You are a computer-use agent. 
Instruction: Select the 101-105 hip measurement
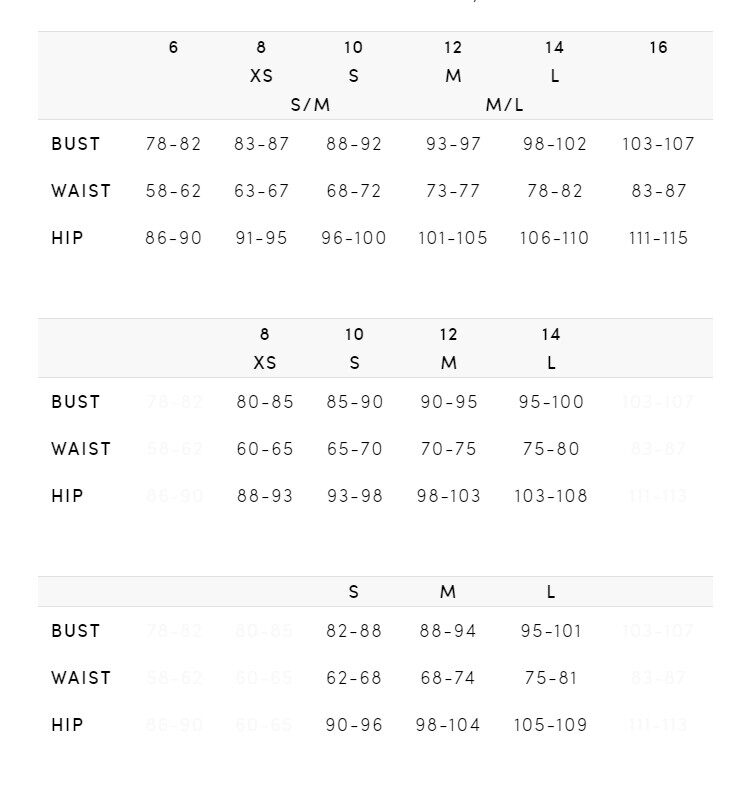453,238
